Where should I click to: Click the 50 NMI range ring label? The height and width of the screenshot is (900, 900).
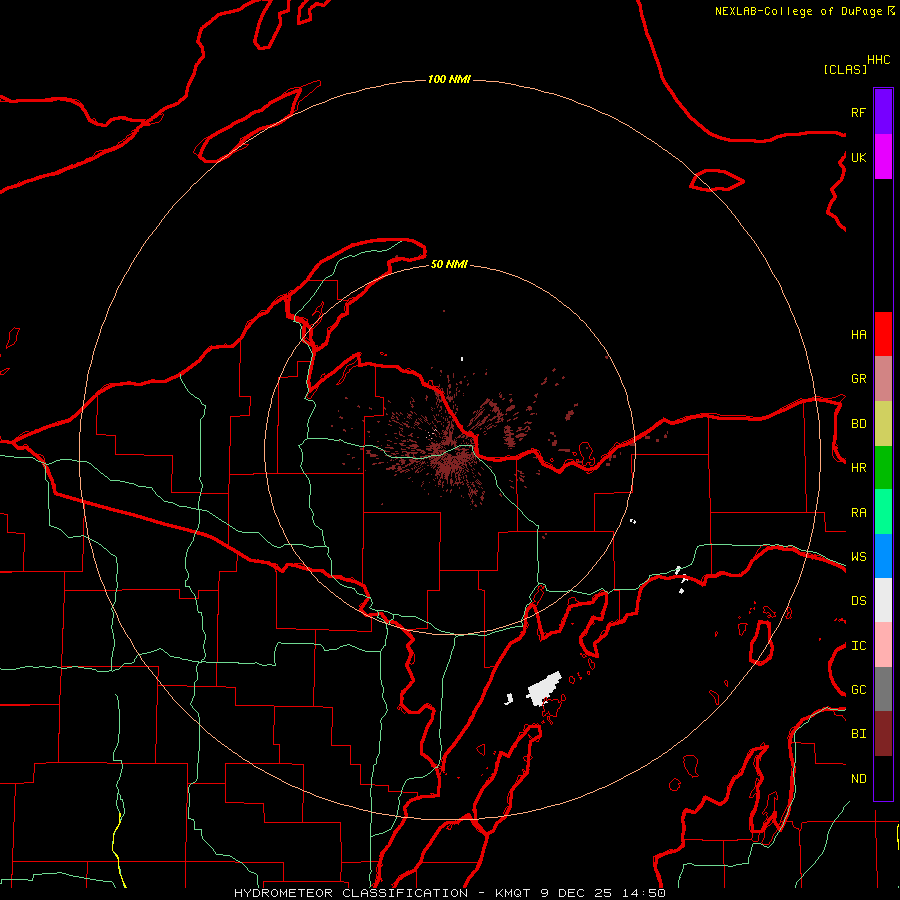pyautogui.click(x=449, y=264)
